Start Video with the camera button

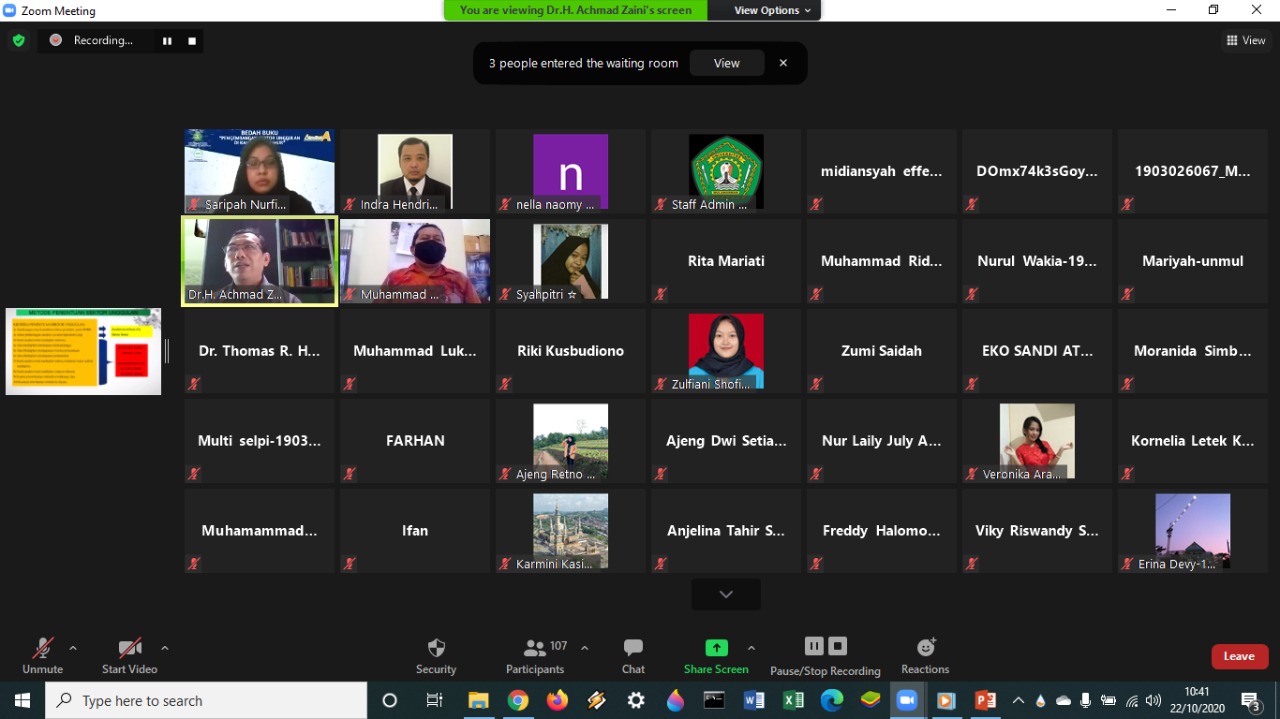click(129, 656)
